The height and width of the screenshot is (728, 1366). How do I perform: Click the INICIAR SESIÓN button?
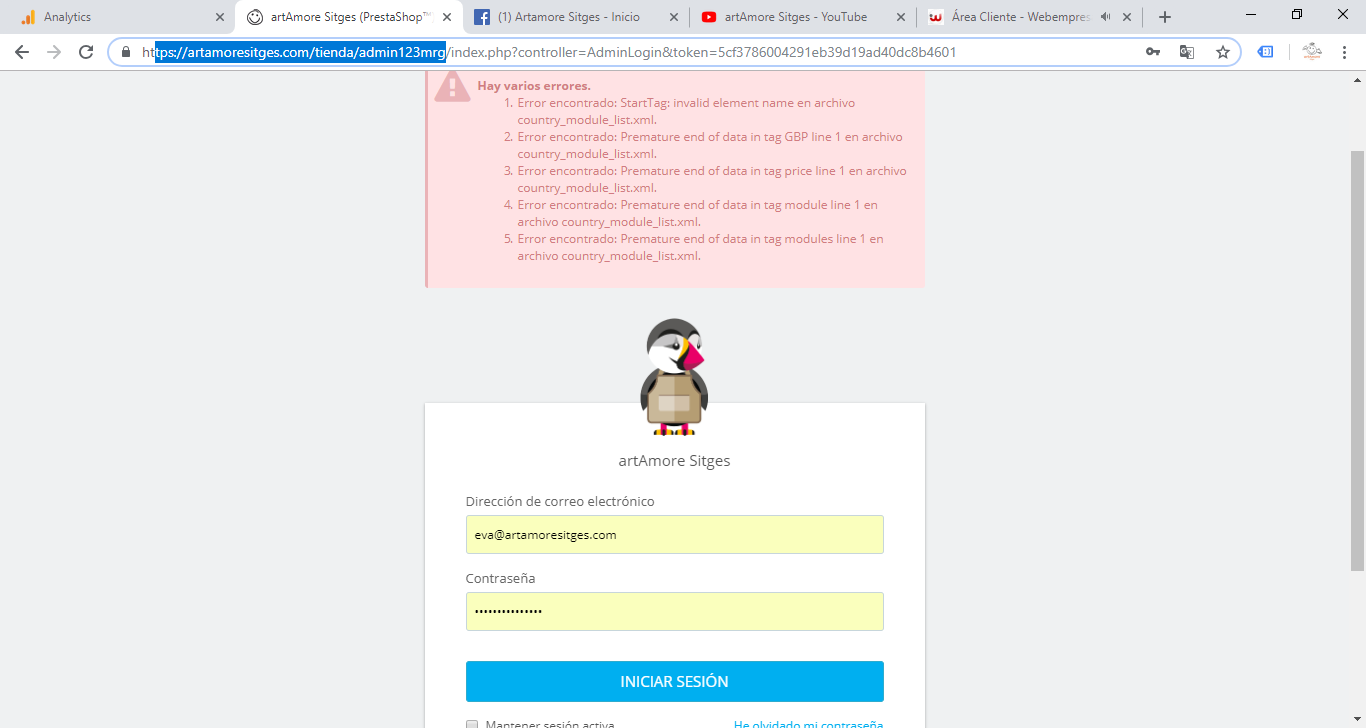point(675,681)
